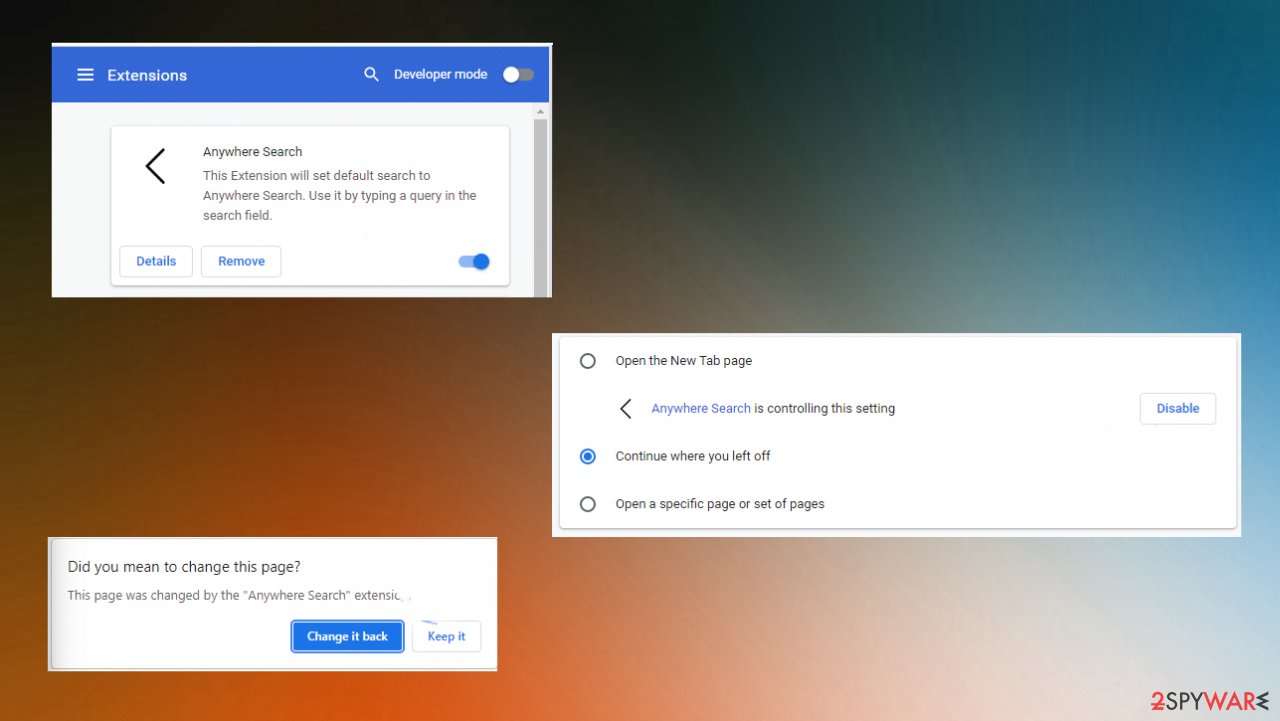Disable the Anywhere Search extension toggle
This screenshot has width=1280, height=721.
pos(474,262)
